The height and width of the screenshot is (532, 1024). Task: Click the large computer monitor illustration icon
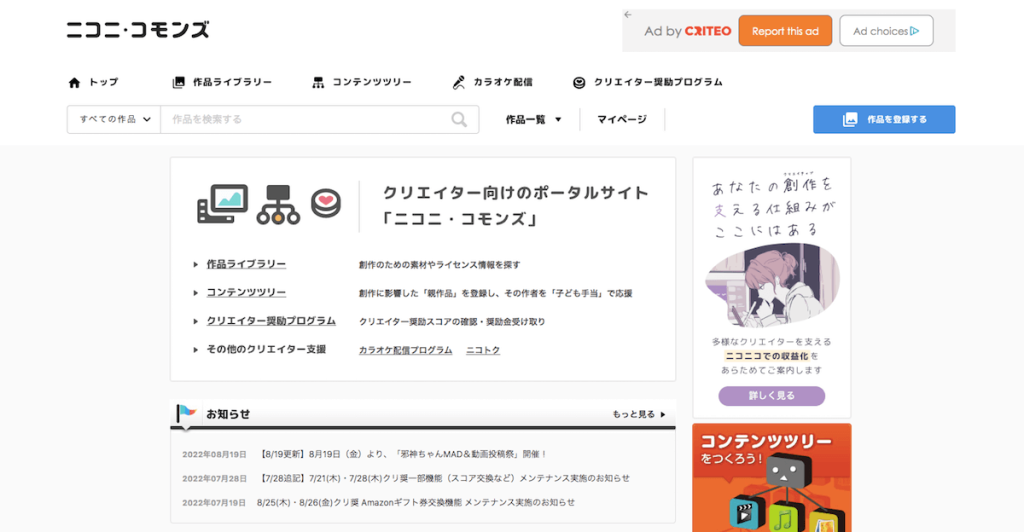tap(223, 204)
